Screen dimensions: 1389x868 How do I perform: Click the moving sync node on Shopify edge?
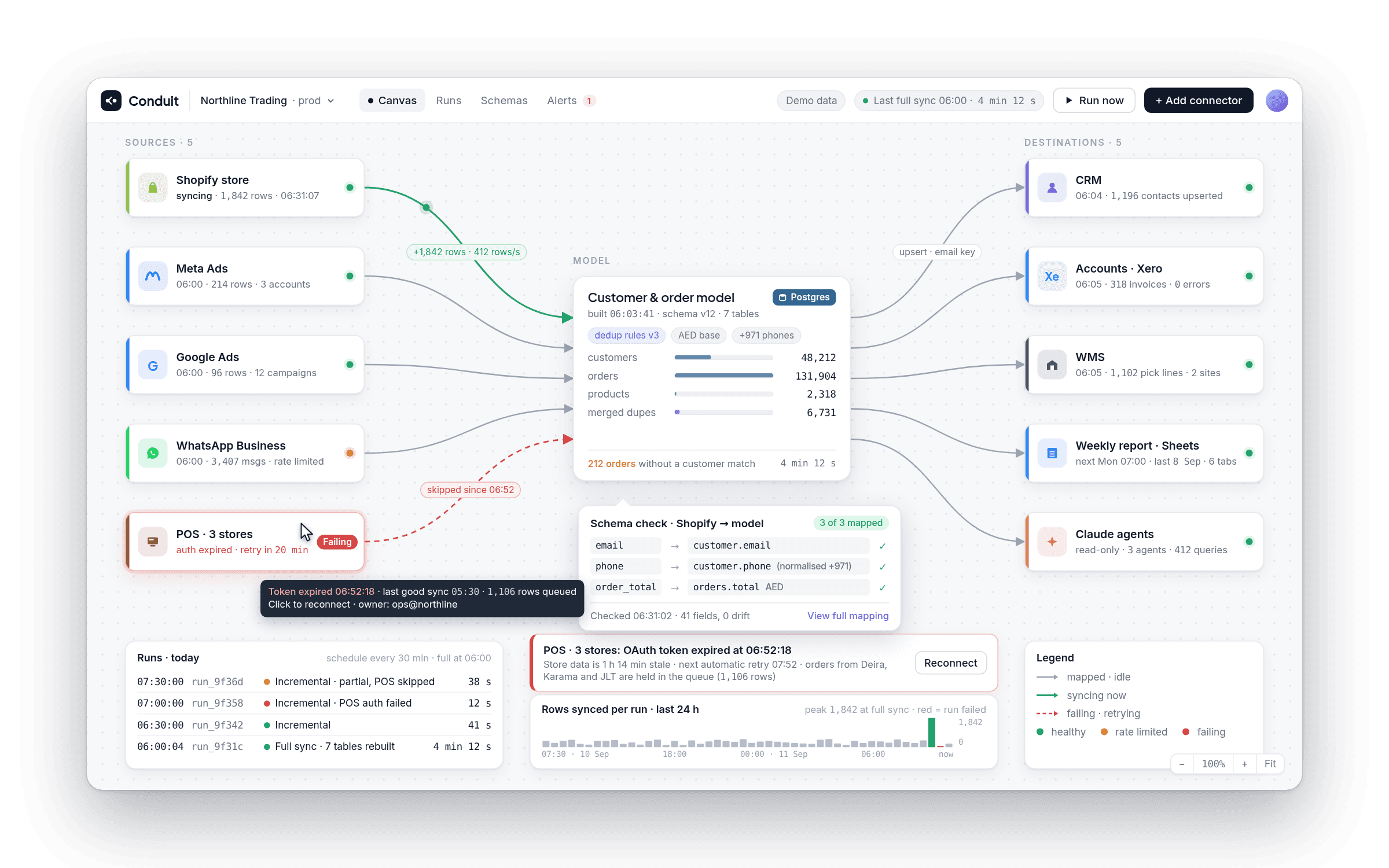pos(427,207)
